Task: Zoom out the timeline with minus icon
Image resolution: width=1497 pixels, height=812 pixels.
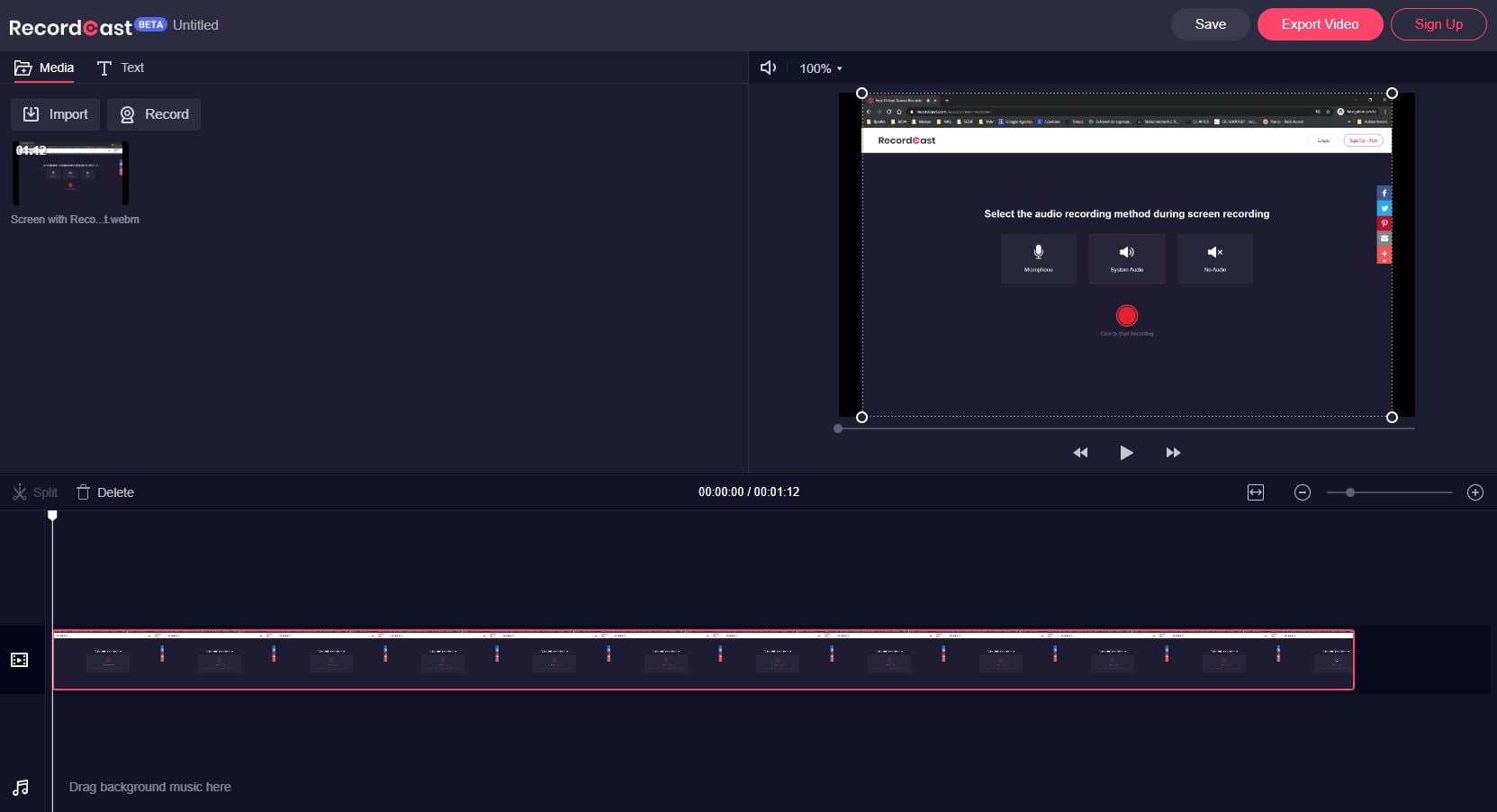Action: [x=1302, y=492]
